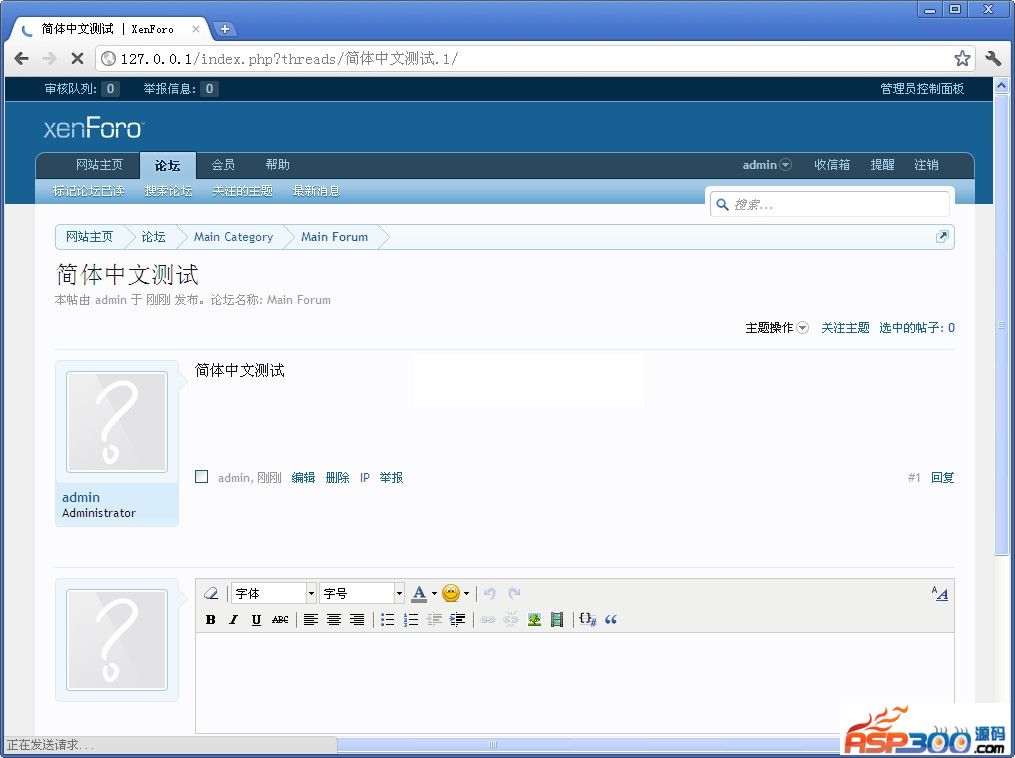
Task: Open the 提醒 alerts menu
Action: (882, 165)
